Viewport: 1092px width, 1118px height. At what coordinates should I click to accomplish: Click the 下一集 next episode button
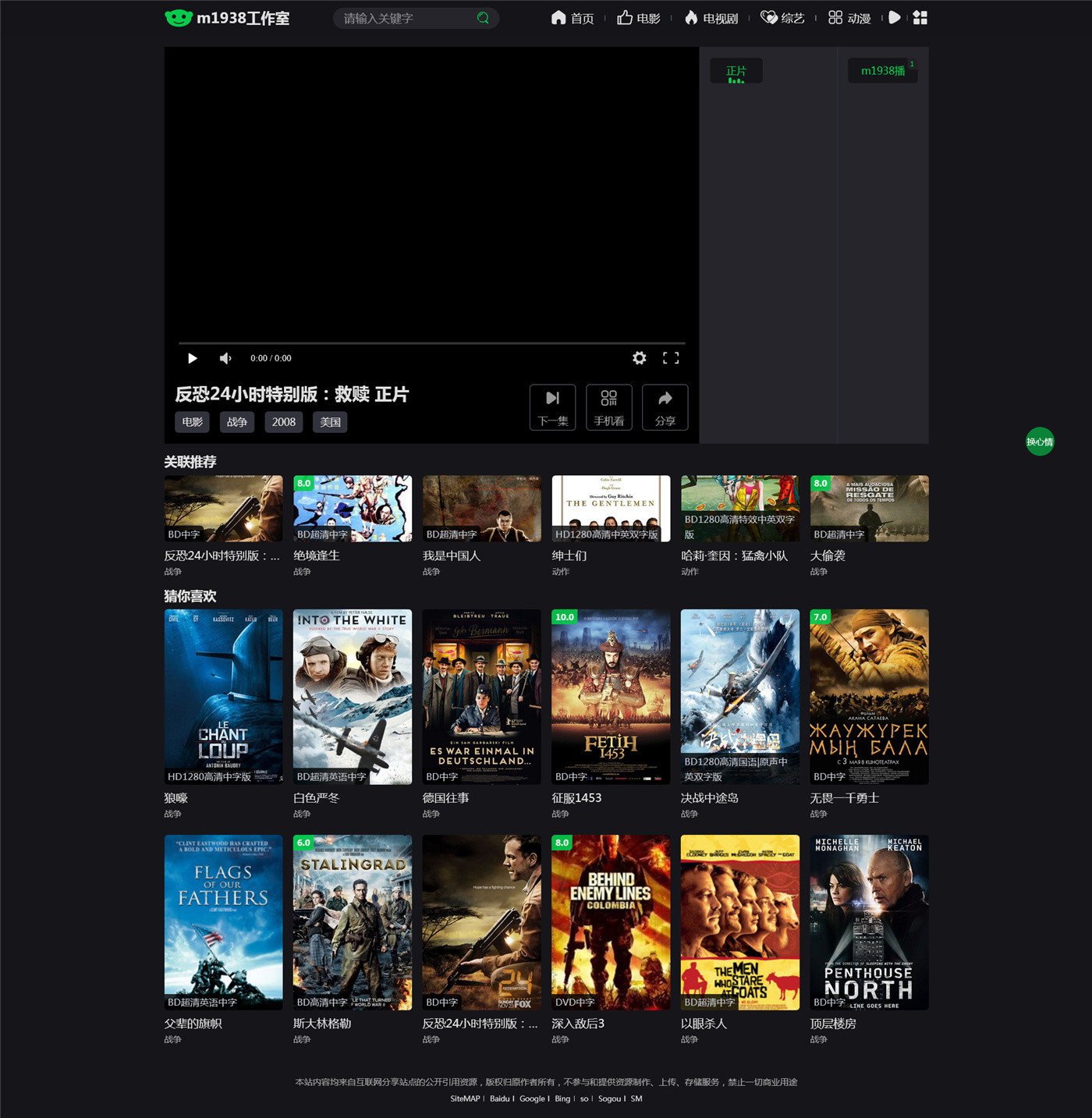(553, 407)
